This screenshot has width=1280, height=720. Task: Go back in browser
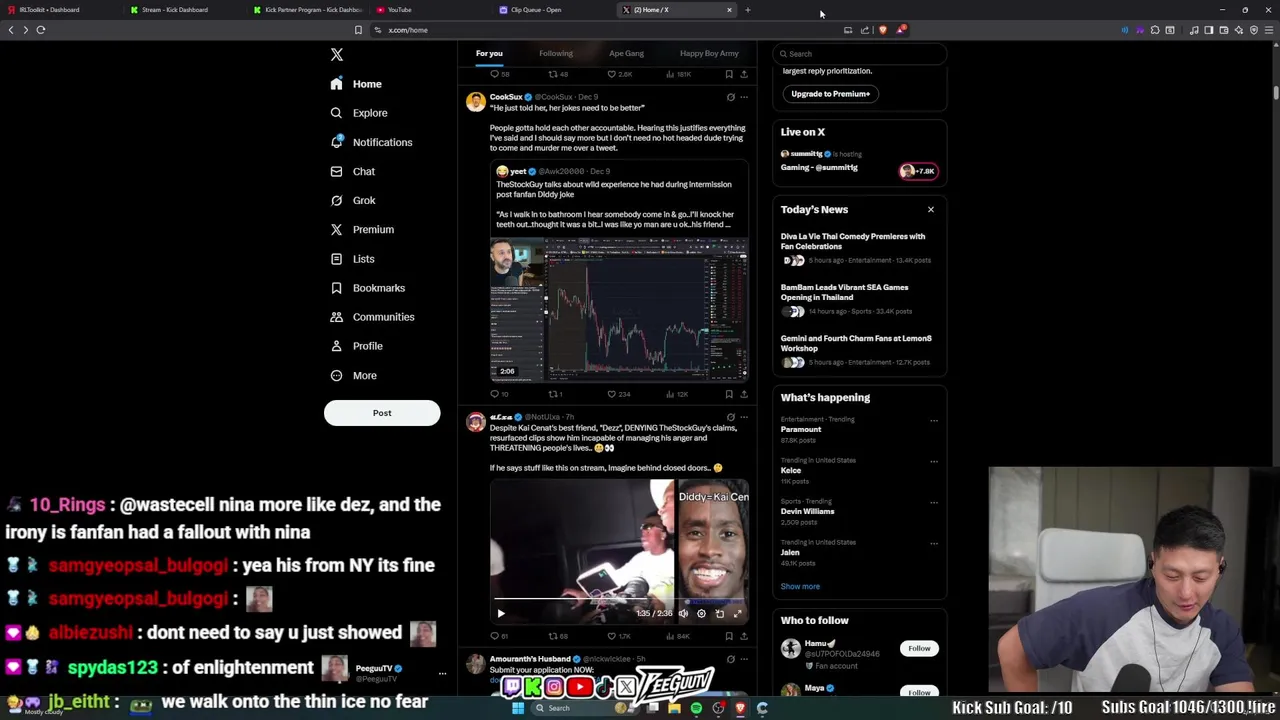11,30
